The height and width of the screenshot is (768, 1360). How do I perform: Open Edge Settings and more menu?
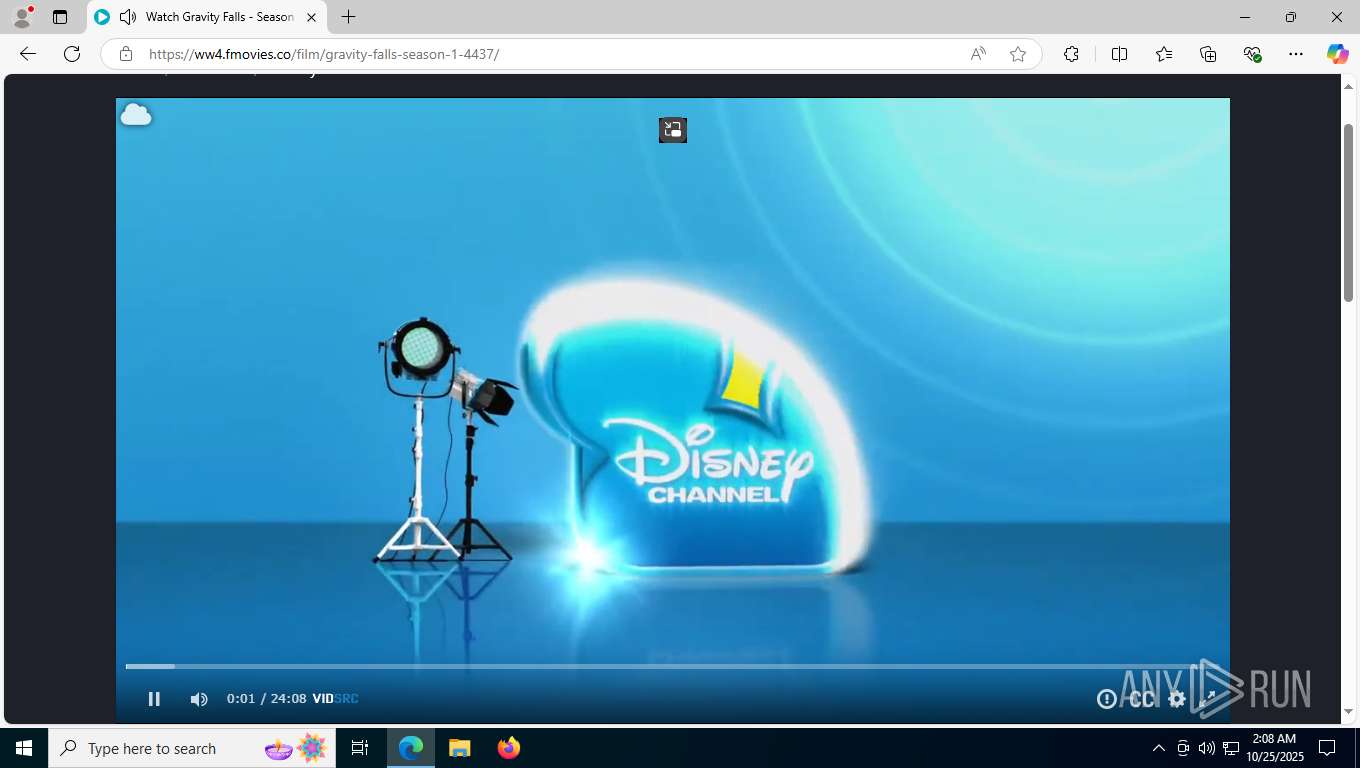point(1296,54)
